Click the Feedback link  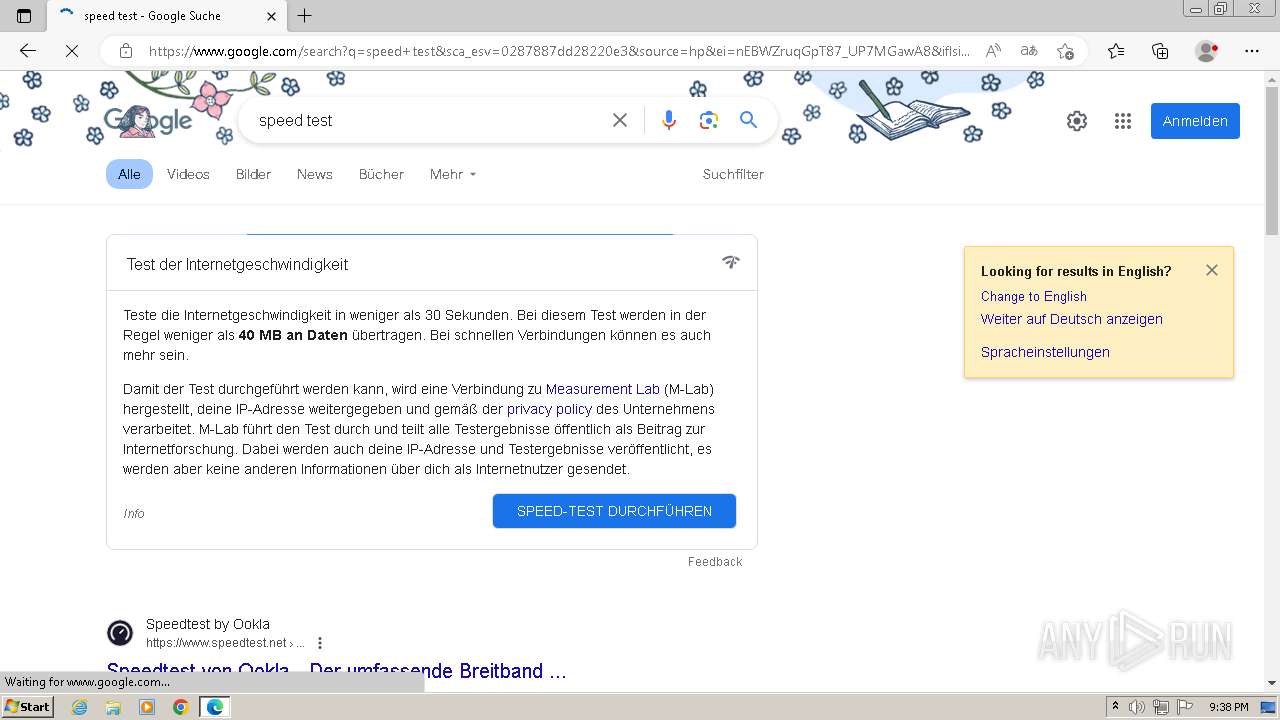pos(715,562)
